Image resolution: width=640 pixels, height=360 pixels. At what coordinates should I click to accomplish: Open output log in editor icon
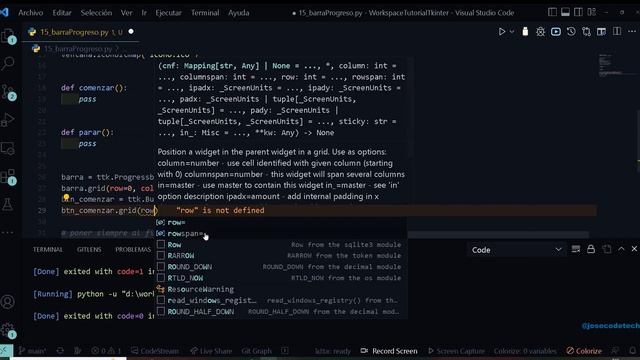pos(607,249)
